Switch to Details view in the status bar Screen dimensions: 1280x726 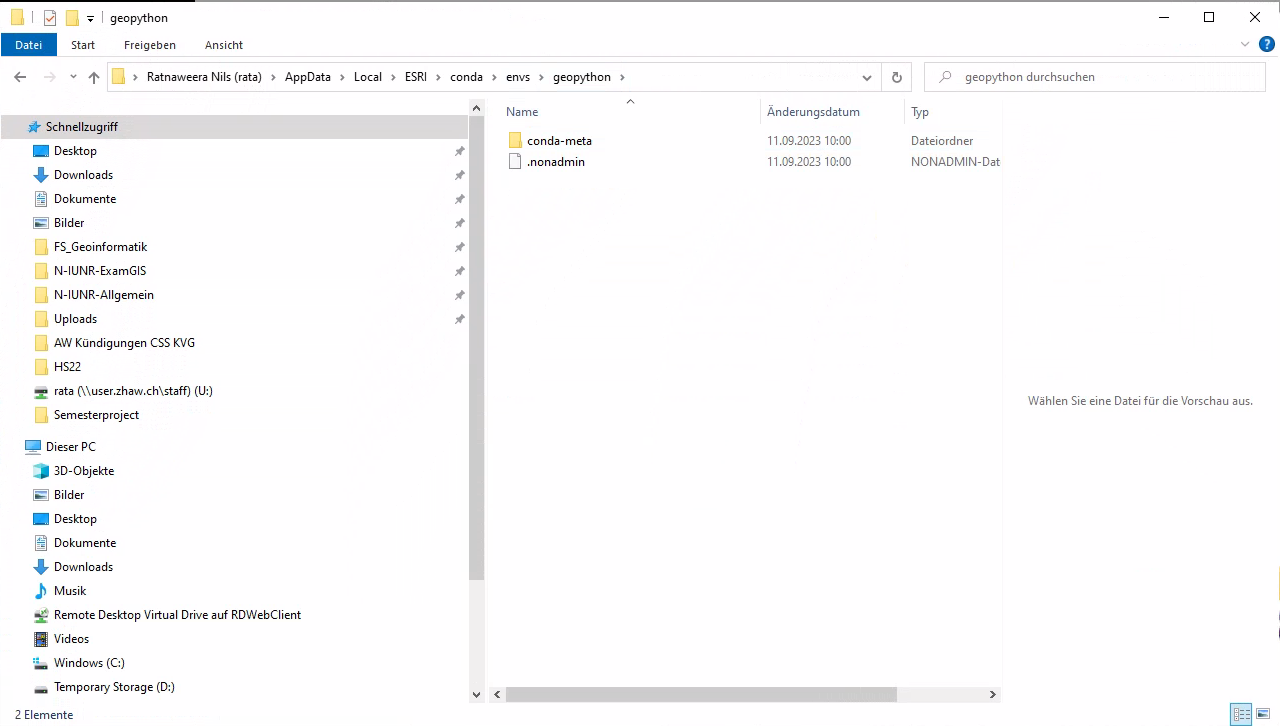click(x=1241, y=714)
